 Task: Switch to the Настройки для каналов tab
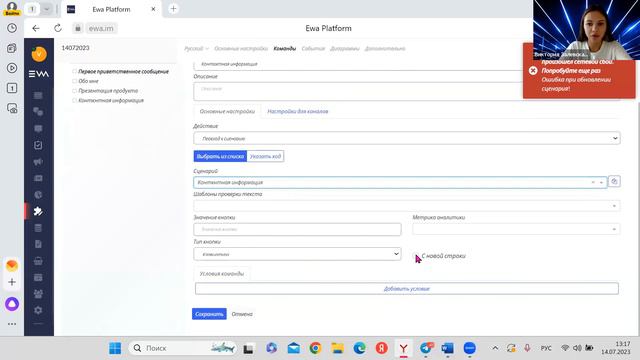click(298, 111)
